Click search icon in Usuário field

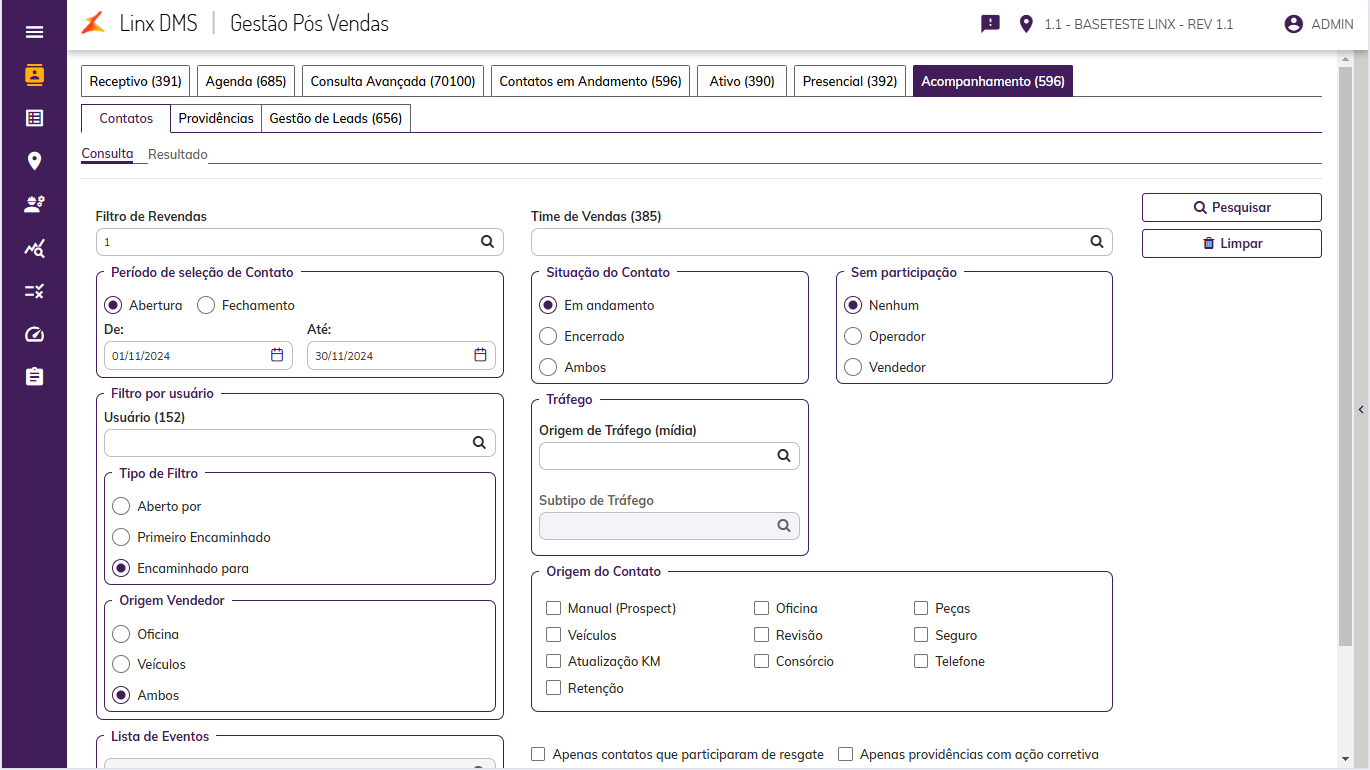coord(479,443)
